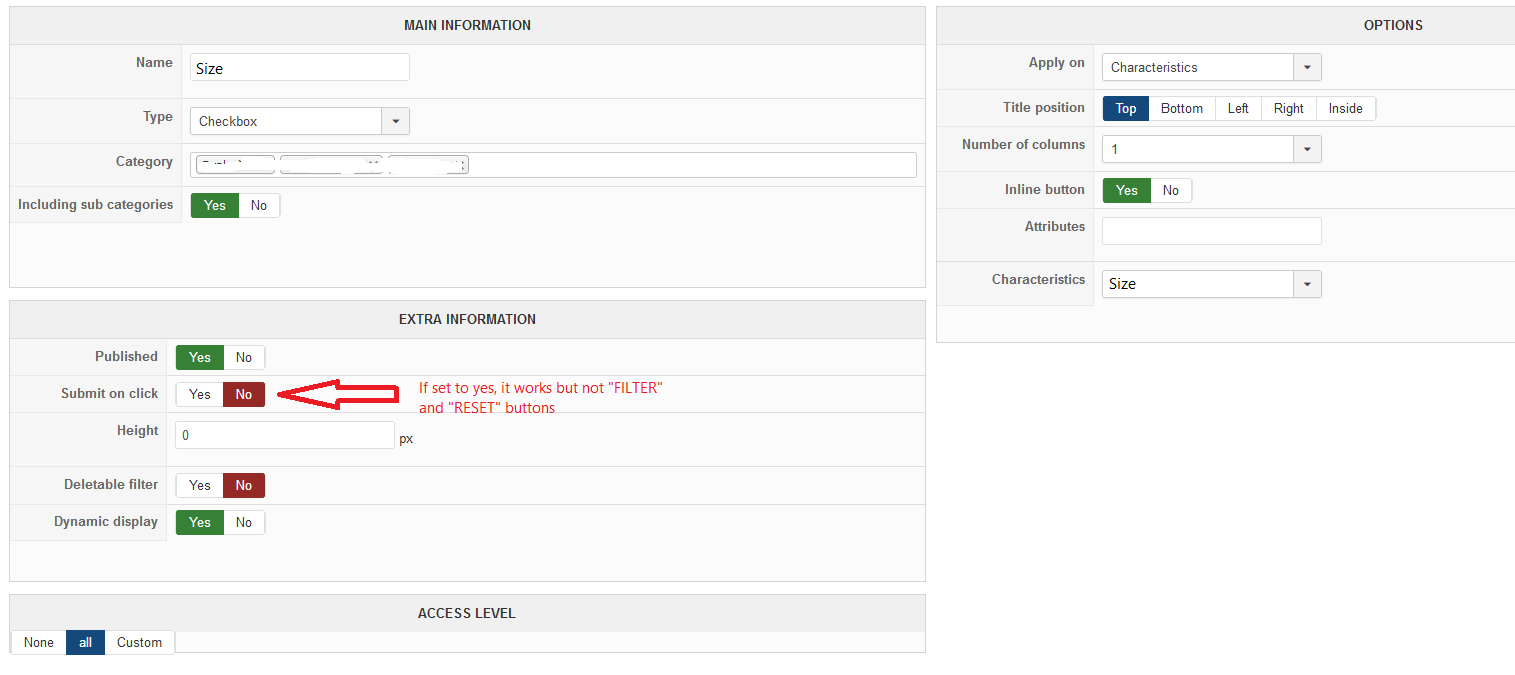Select Bottom title position
This screenshot has height=675, width=1515.
[x=1182, y=108]
